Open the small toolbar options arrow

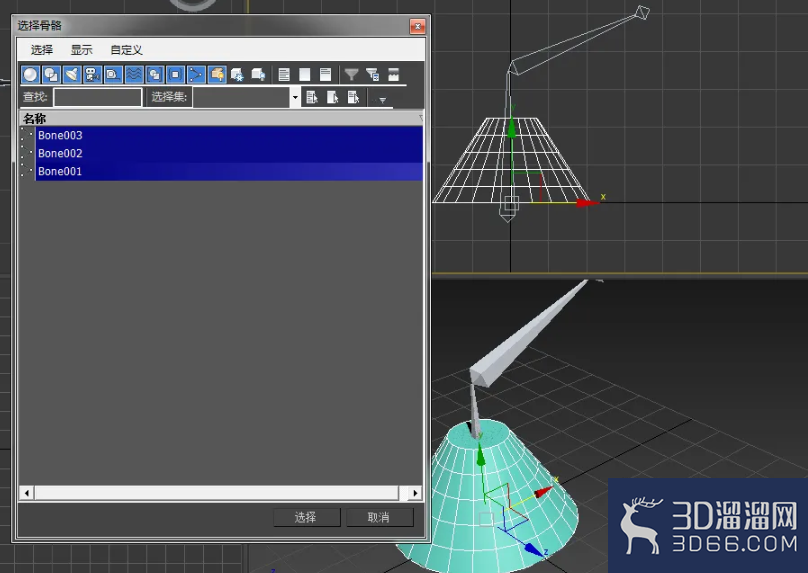pos(382,100)
